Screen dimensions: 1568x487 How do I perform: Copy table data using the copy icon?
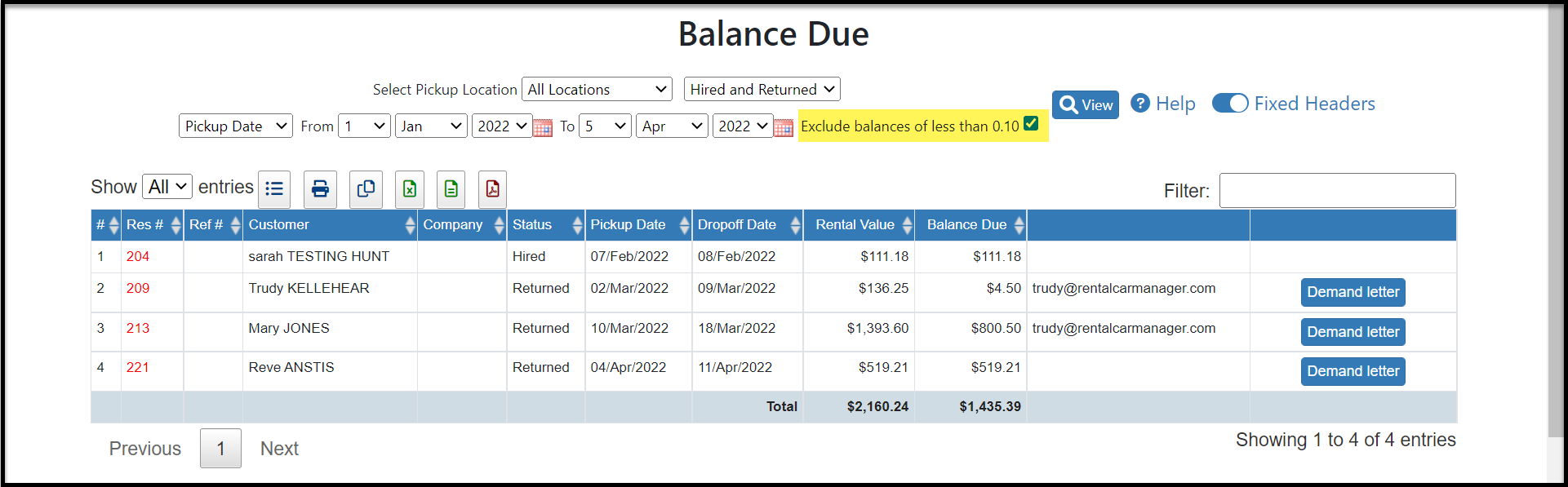pos(366,189)
